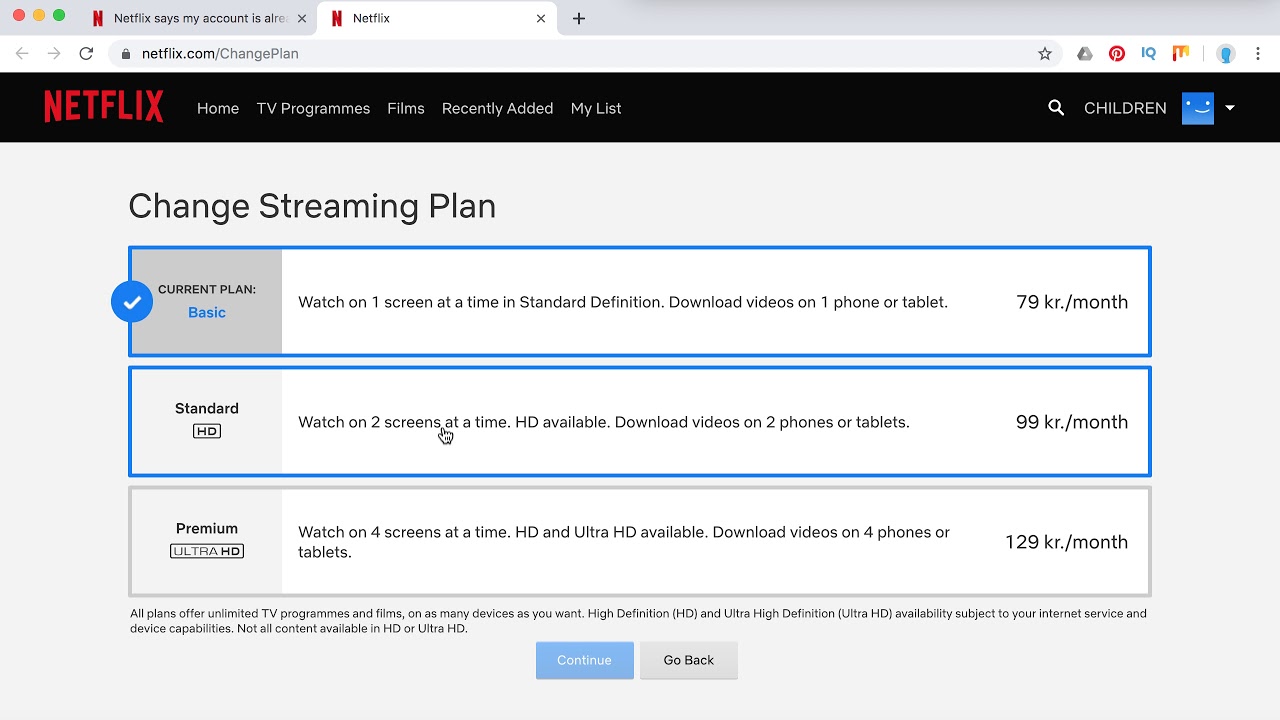Screen dimensions: 1280x720
Task: Select the active Netflix tab
Action: coord(437,18)
